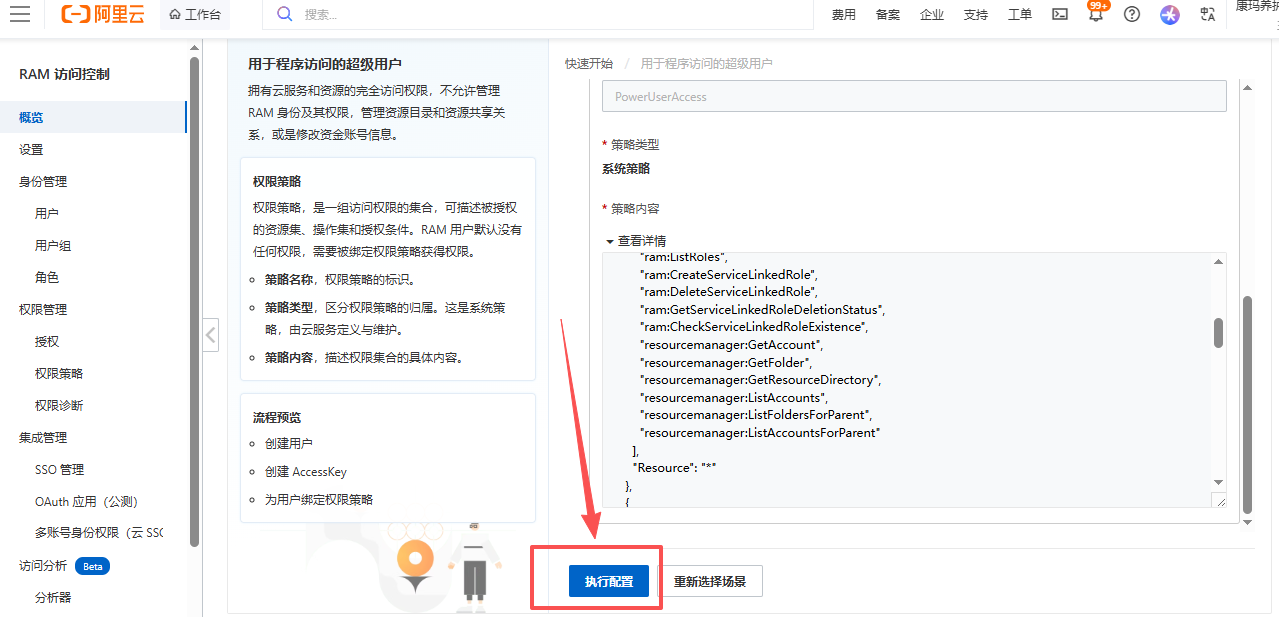Click the 快速开始 breadcrumb link
This screenshot has height=617, width=1279.
point(588,63)
